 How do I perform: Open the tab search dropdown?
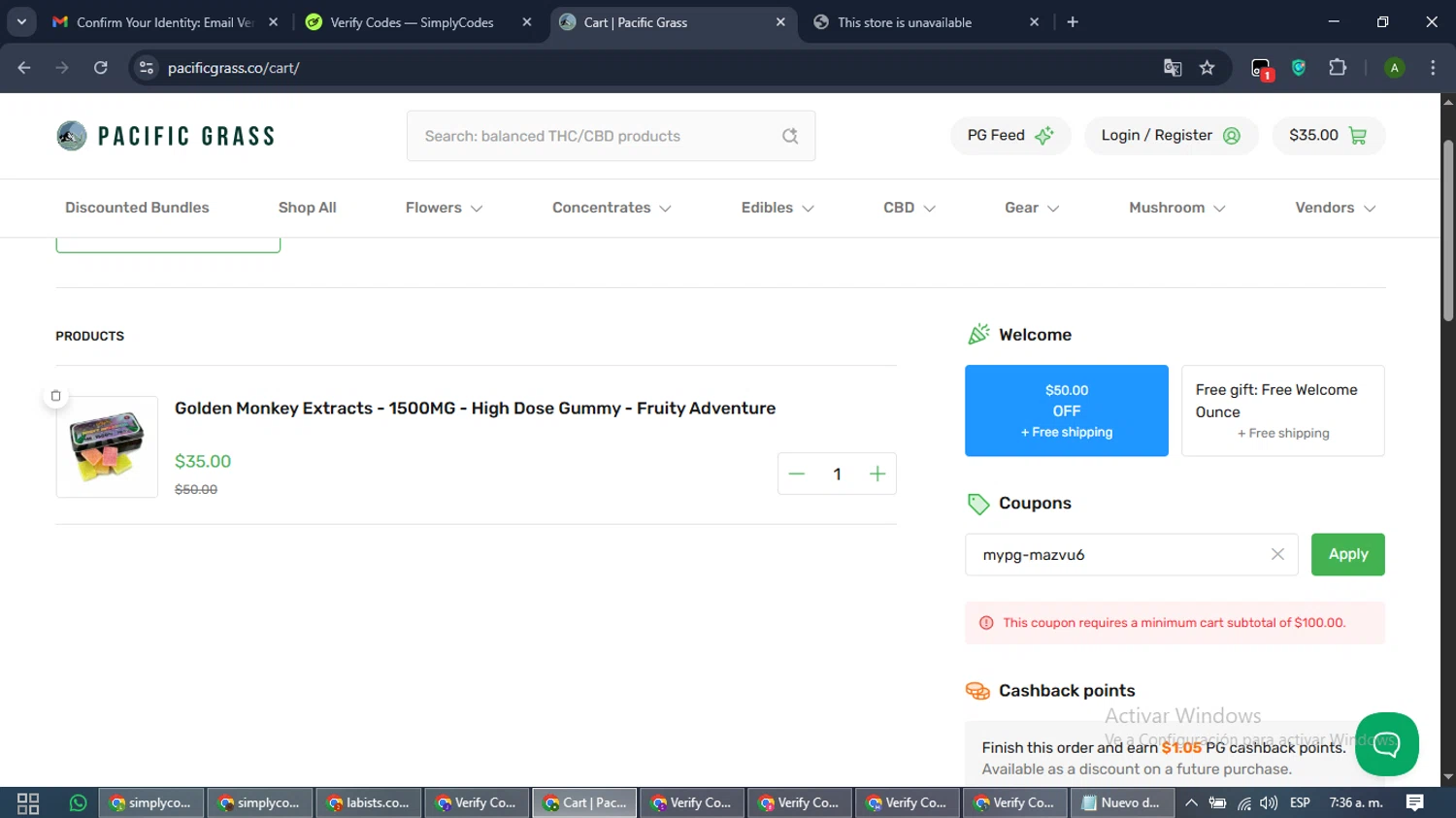point(21,22)
